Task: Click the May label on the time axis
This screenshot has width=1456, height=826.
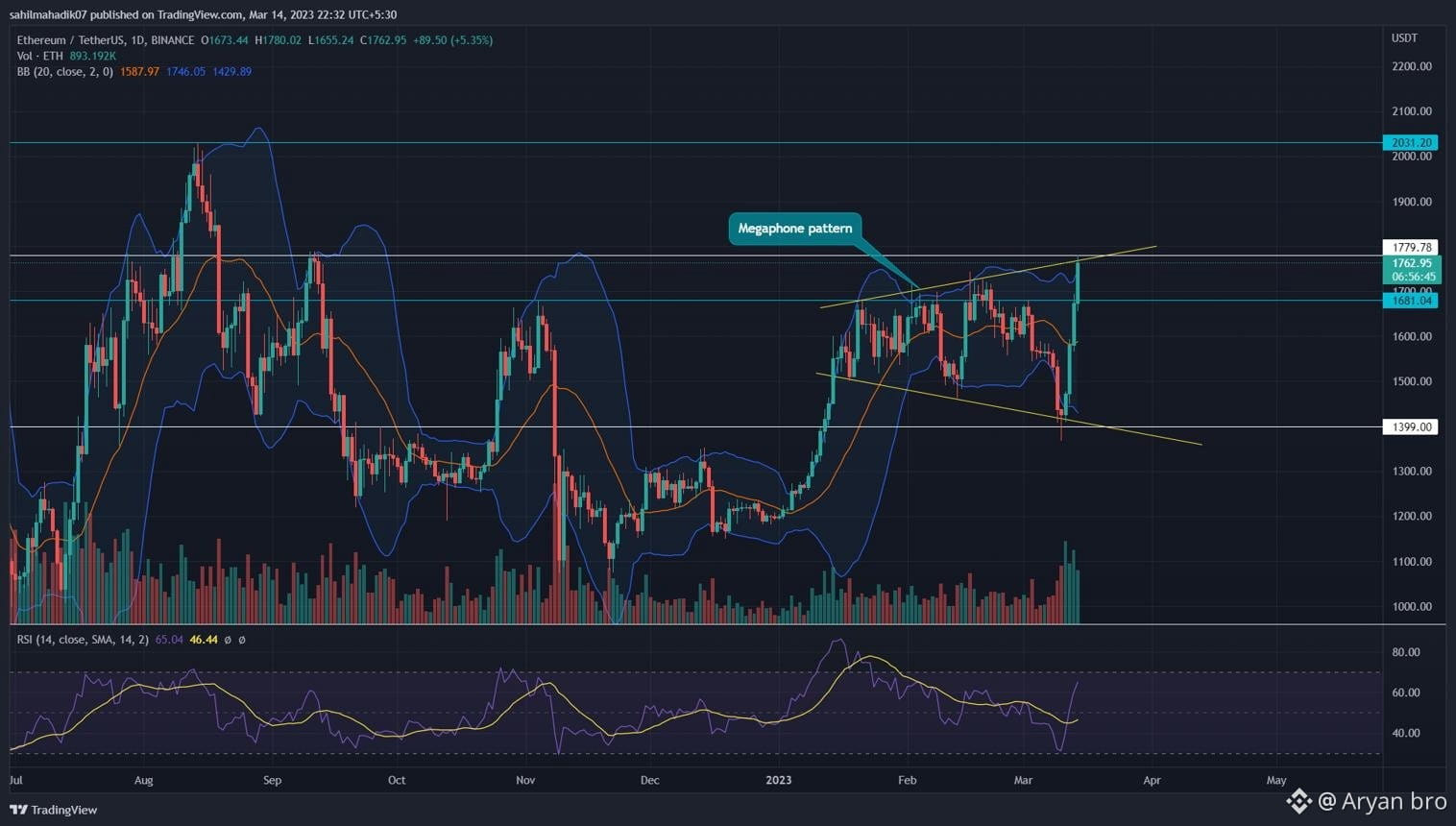Action: click(1276, 780)
